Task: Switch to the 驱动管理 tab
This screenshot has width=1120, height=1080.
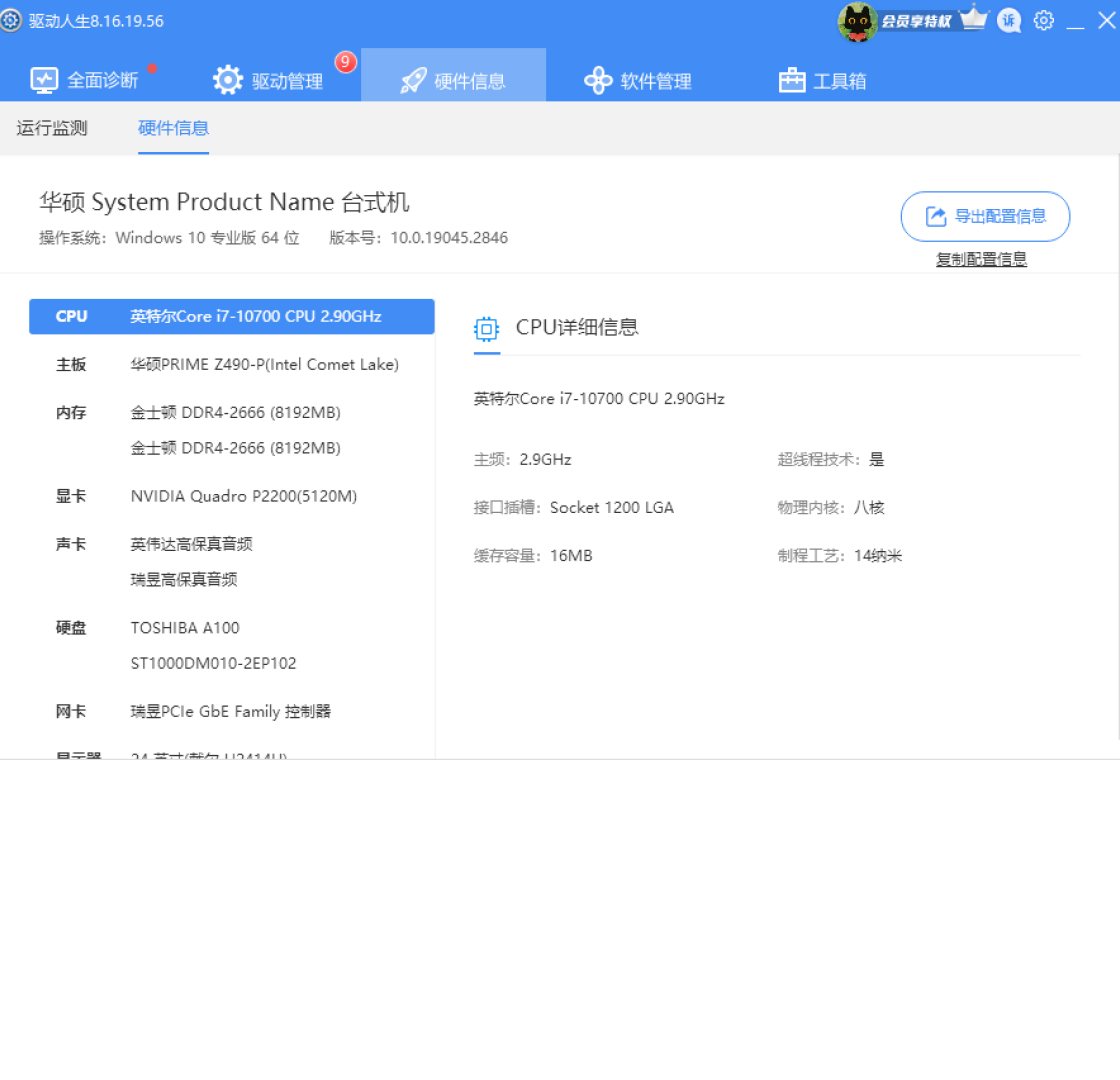Action: tap(269, 80)
